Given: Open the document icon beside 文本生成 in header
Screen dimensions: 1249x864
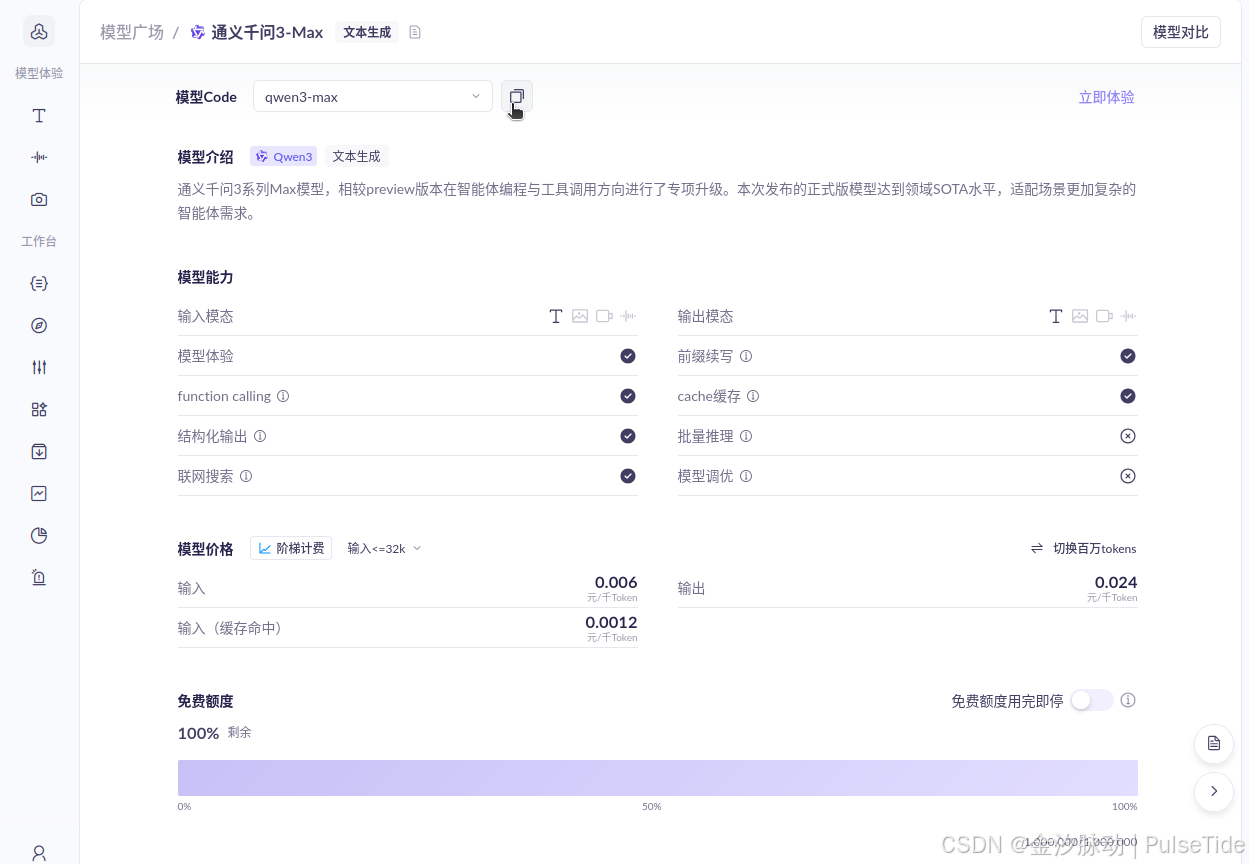Looking at the screenshot, I should click(415, 32).
